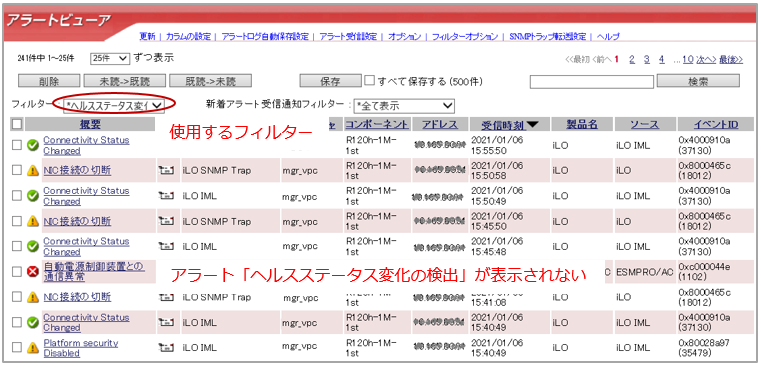Click server type icon in 15:50:58 row
Viewport: 761px width, 368px height.
coord(166,170)
